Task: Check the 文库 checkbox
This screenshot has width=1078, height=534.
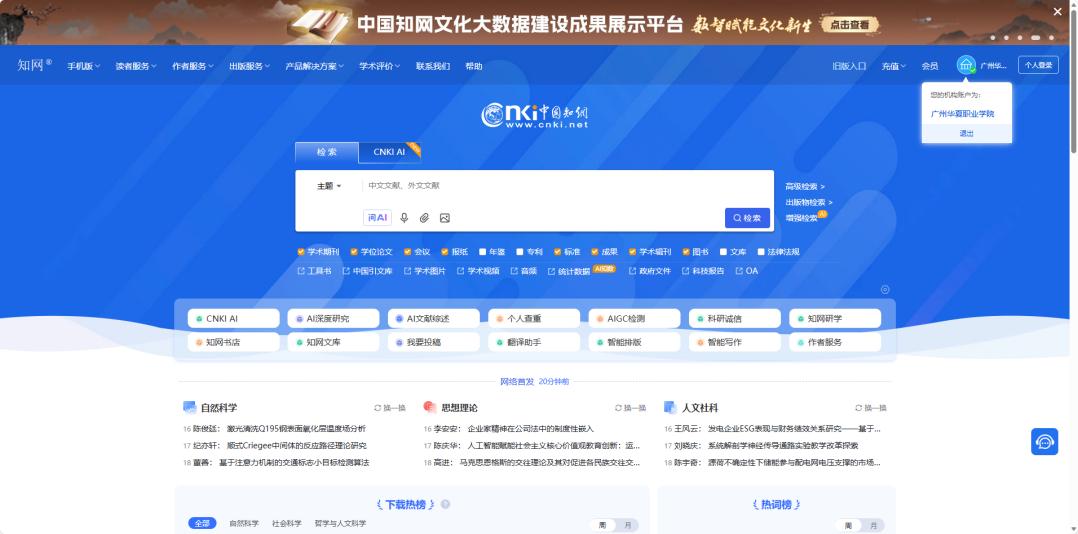Action: point(723,252)
